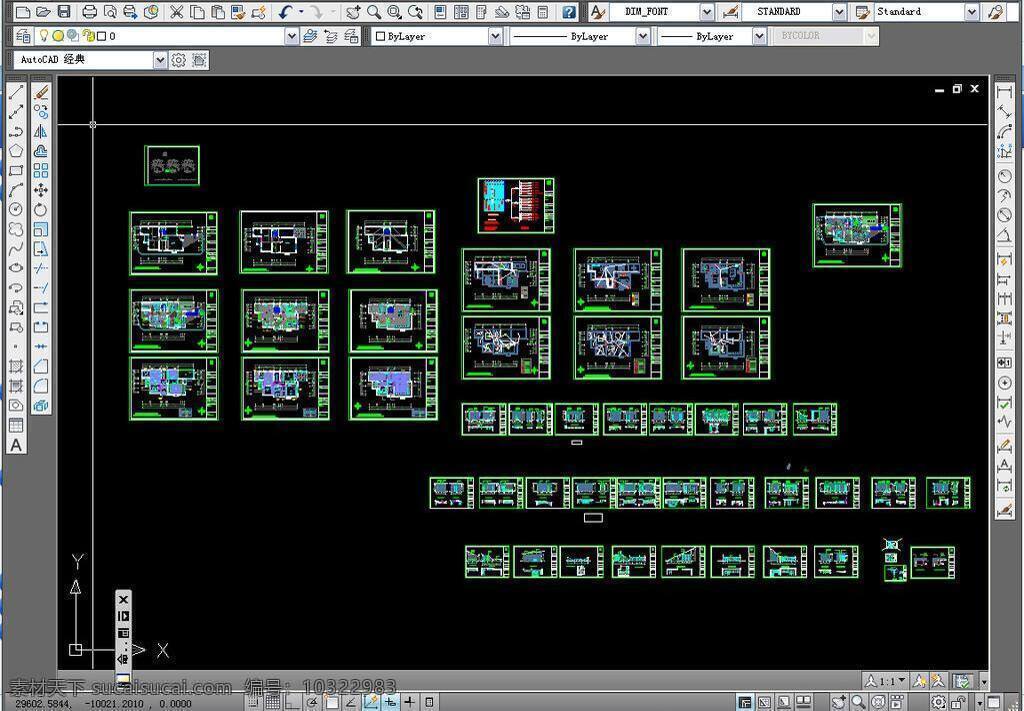Expand the layer list dropdown
This screenshot has height=711, width=1024.
pos(291,36)
